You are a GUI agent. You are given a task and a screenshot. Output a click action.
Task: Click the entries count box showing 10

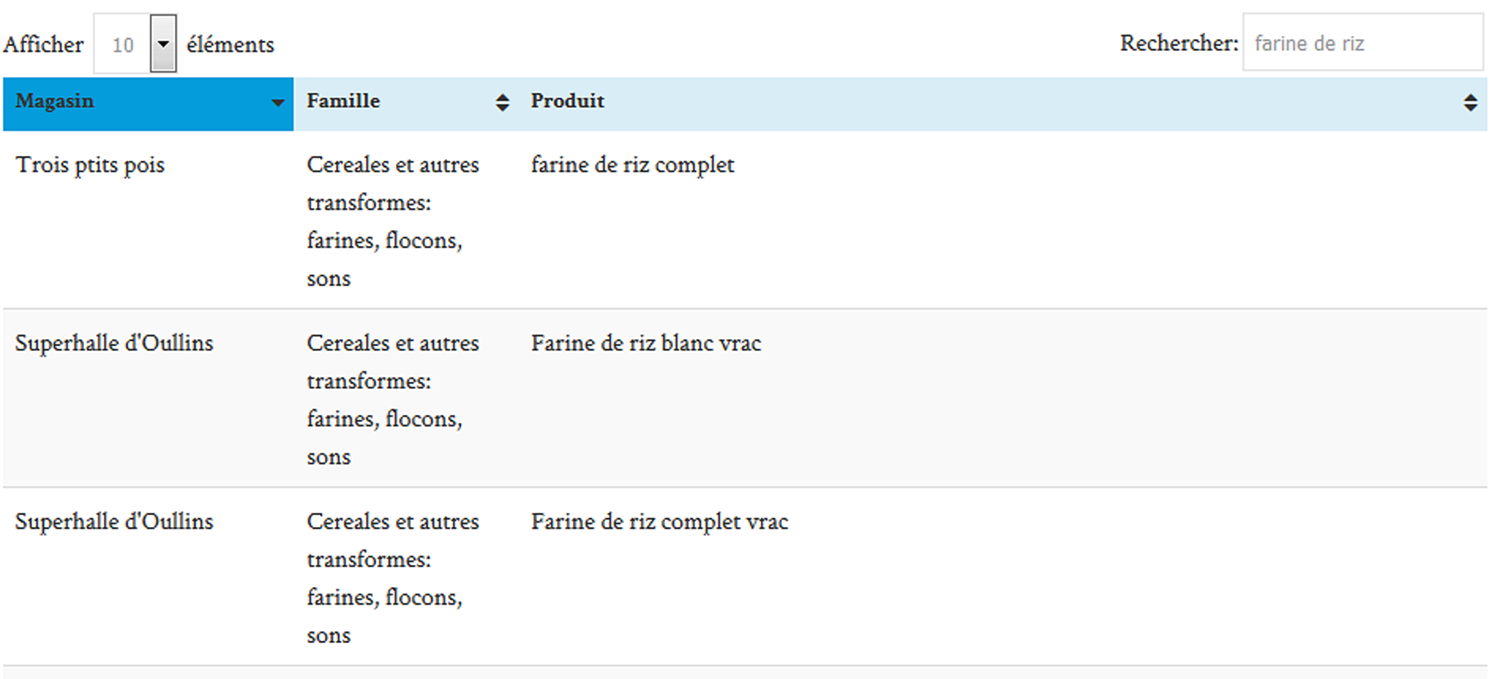[x=123, y=45]
